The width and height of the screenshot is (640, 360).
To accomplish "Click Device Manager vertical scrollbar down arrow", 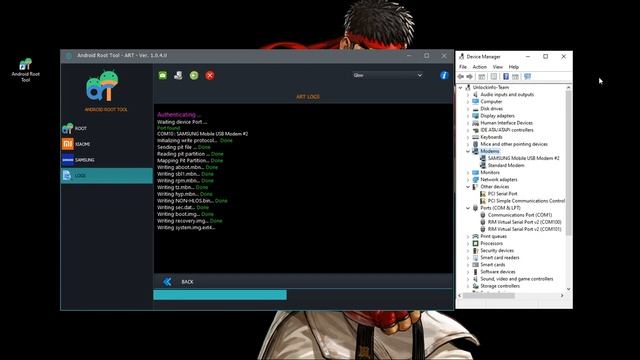I will coord(569,289).
